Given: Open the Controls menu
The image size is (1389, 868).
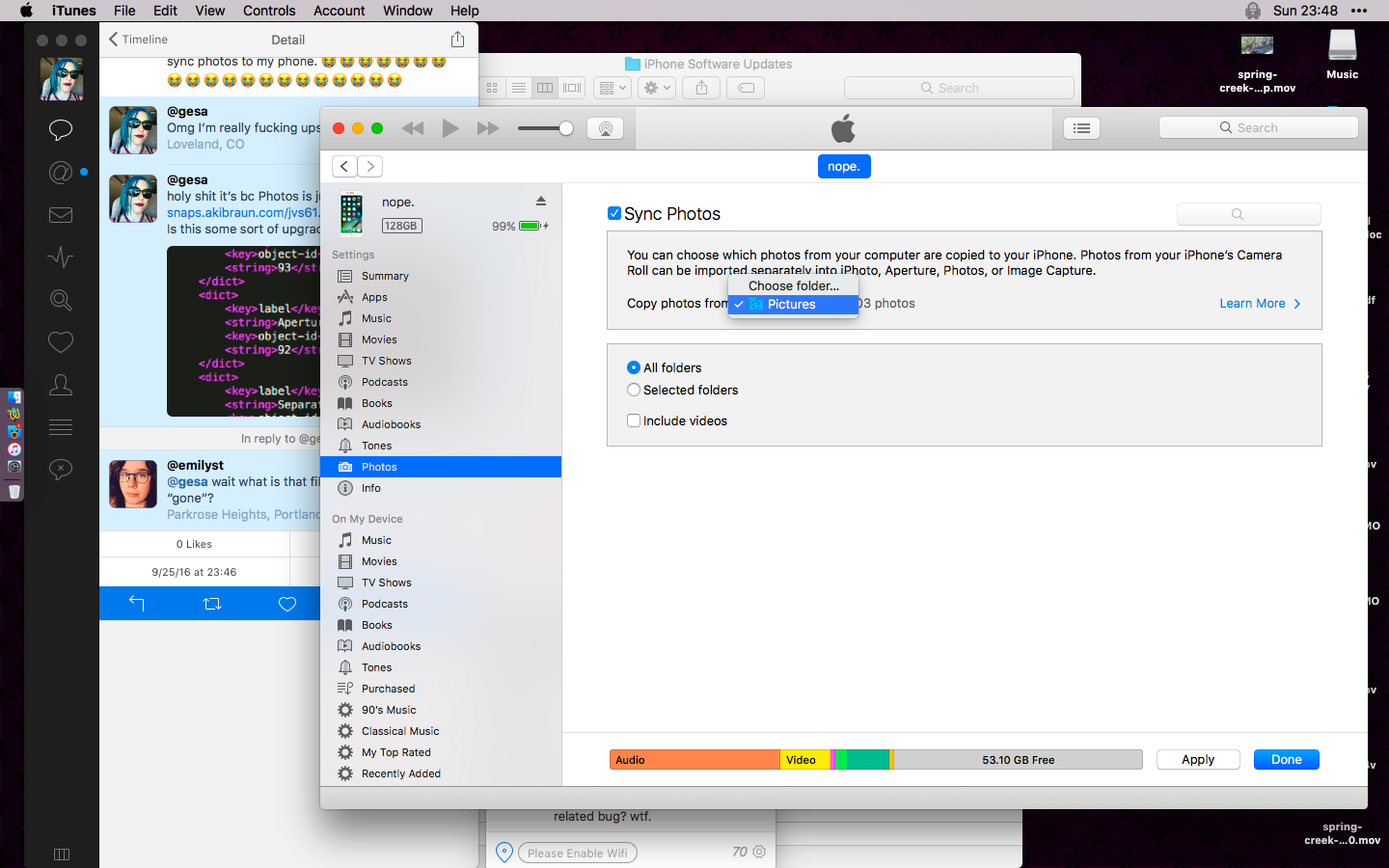Looking at the screenshot, I should click(269, 11).
